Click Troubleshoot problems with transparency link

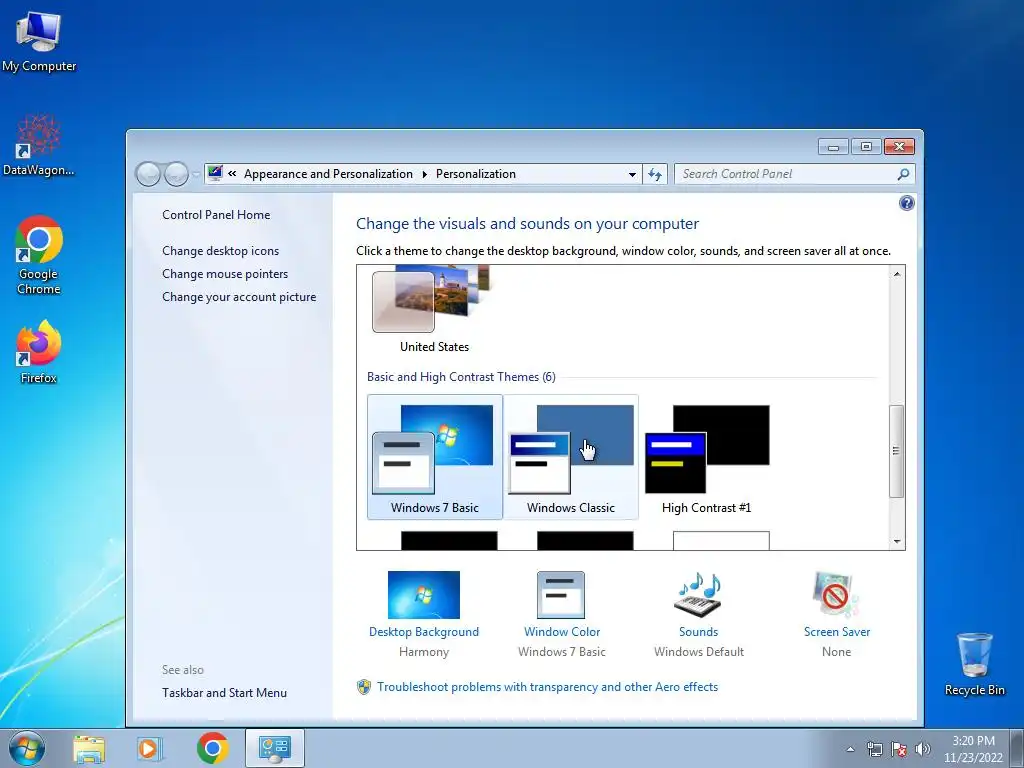point(547,687)
